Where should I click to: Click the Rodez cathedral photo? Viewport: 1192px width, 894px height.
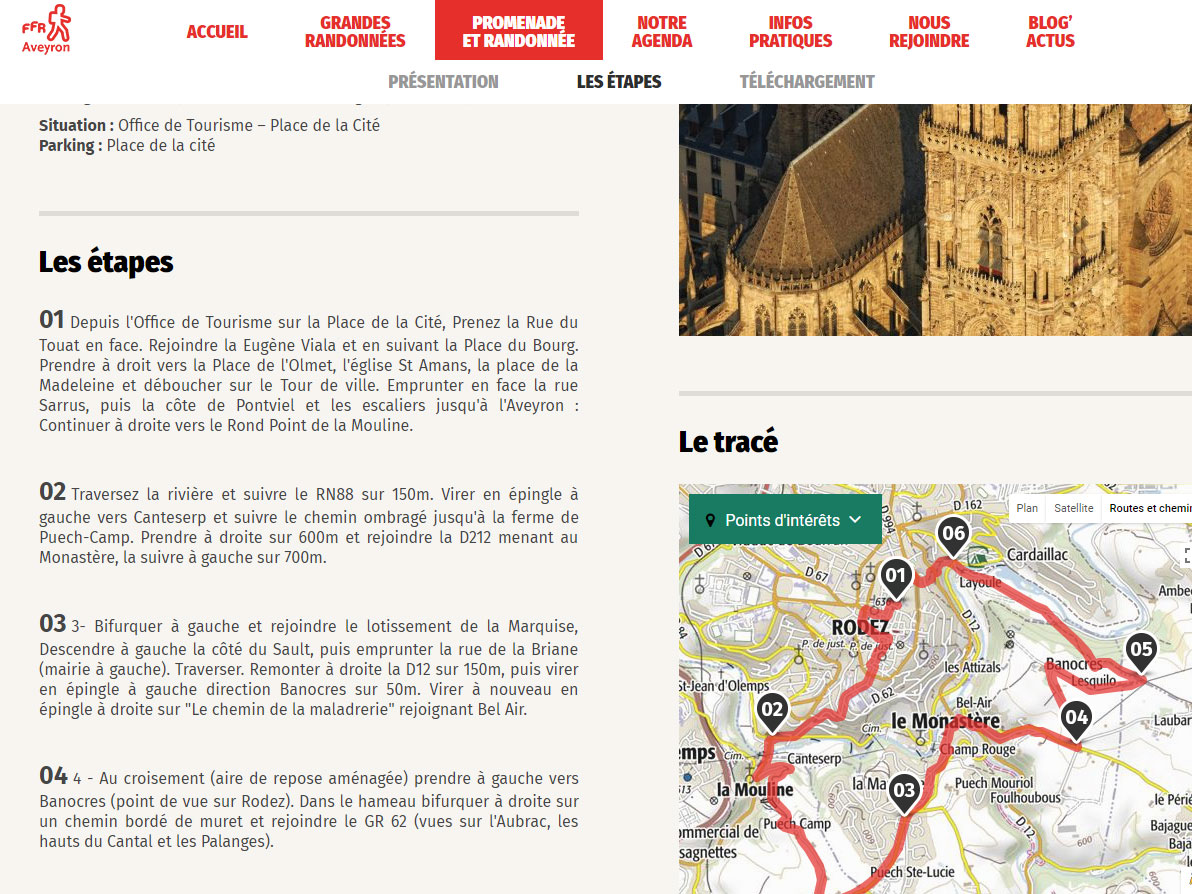tap(935, 220)
